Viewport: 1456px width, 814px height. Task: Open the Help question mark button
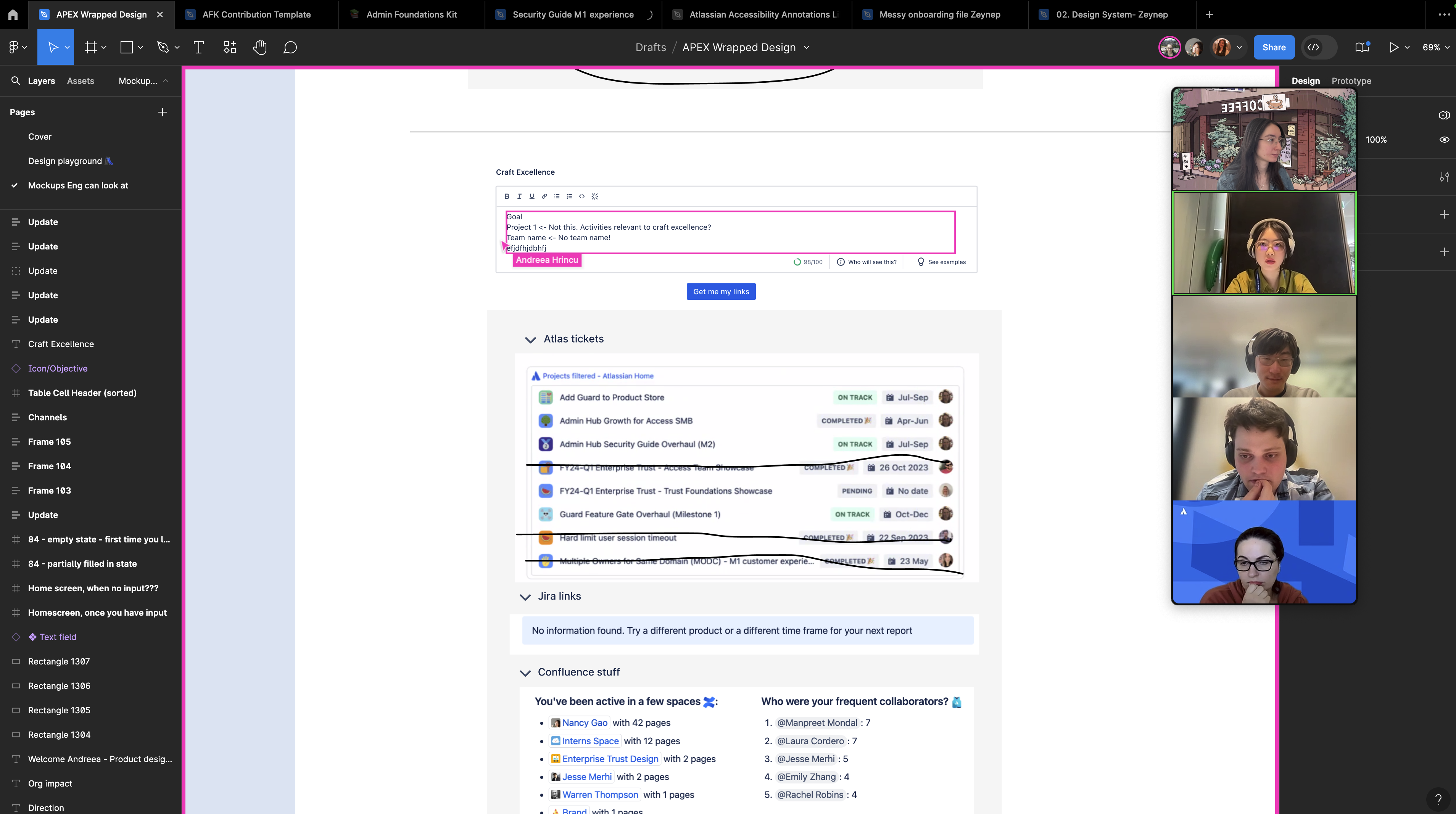(1438, 798)
